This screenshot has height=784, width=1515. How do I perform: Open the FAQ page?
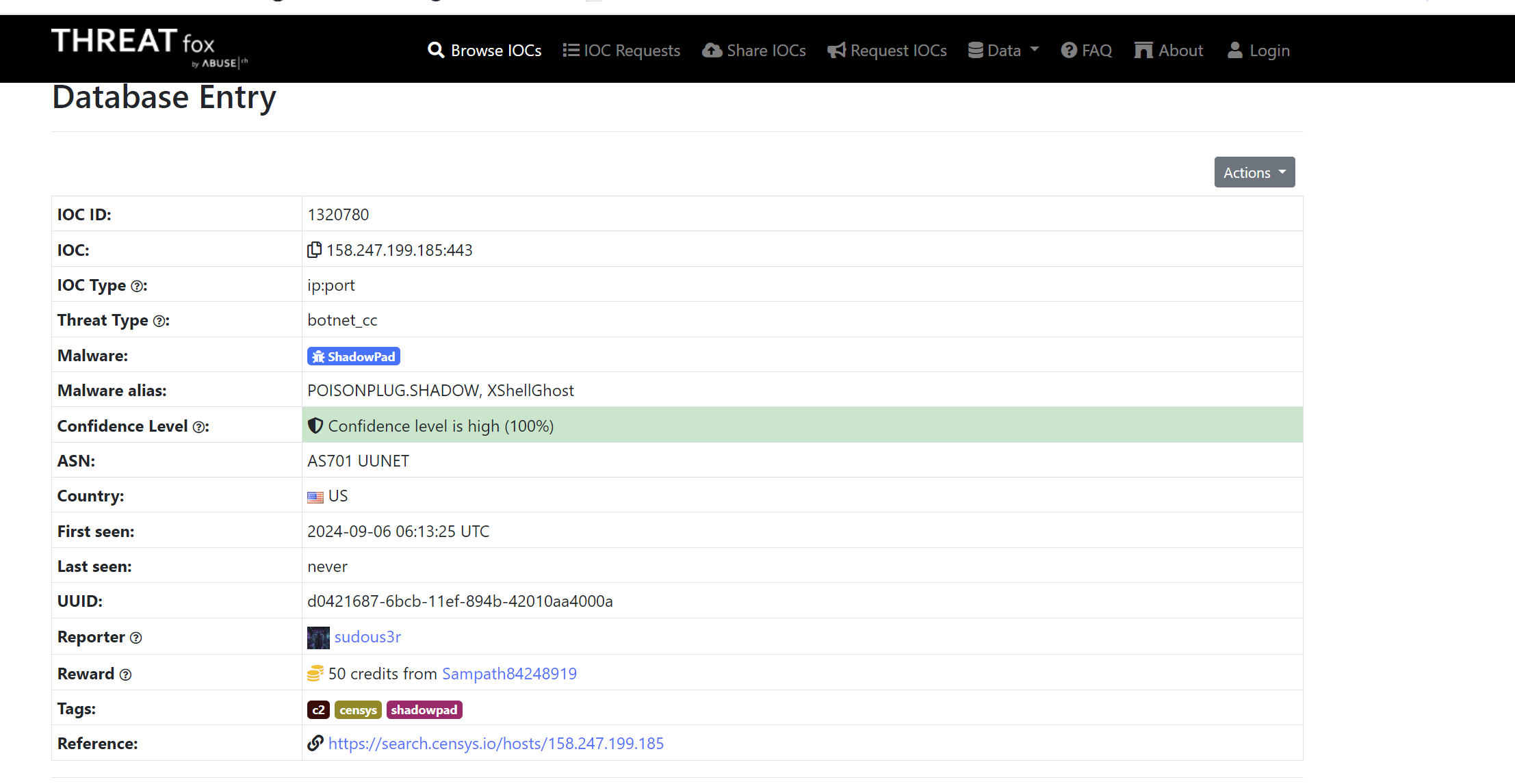[x=1087, y=51]
